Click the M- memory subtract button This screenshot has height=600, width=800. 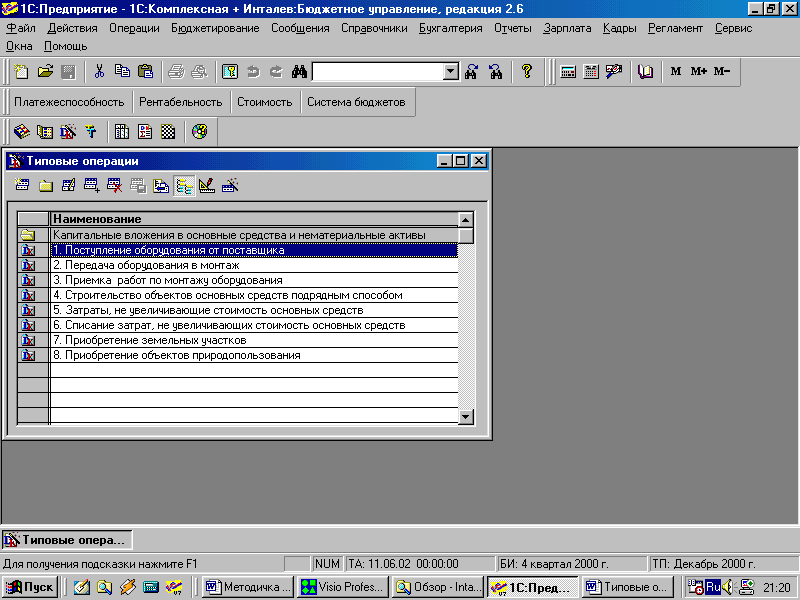pyautogui.click(x=722, y=71)
